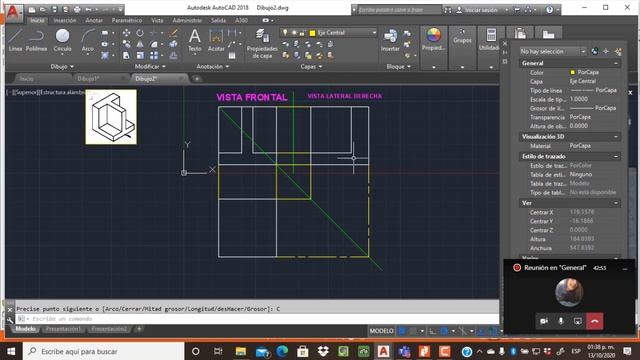Open Windows search box in taskbar
Image resolution: width=640 pixels, height=360 pixels.
104,351
